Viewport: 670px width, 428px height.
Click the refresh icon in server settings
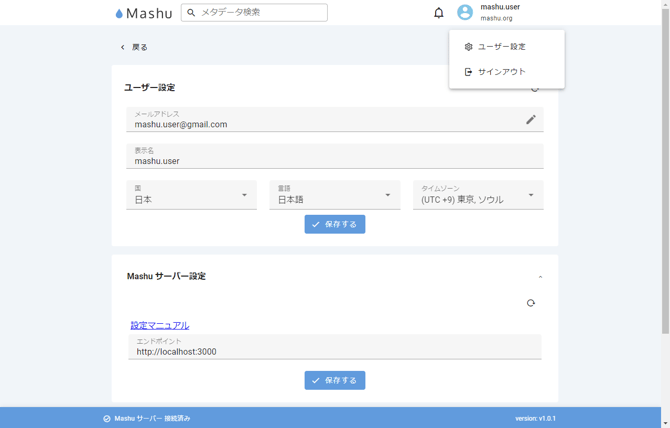(531, 303)
